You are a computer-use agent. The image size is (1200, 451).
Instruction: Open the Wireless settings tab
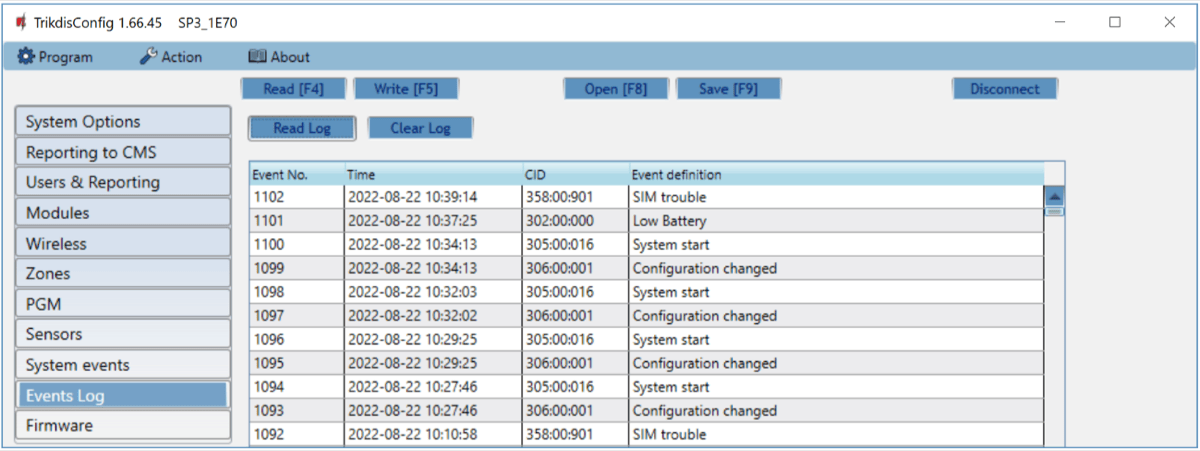tap(123, 243)
